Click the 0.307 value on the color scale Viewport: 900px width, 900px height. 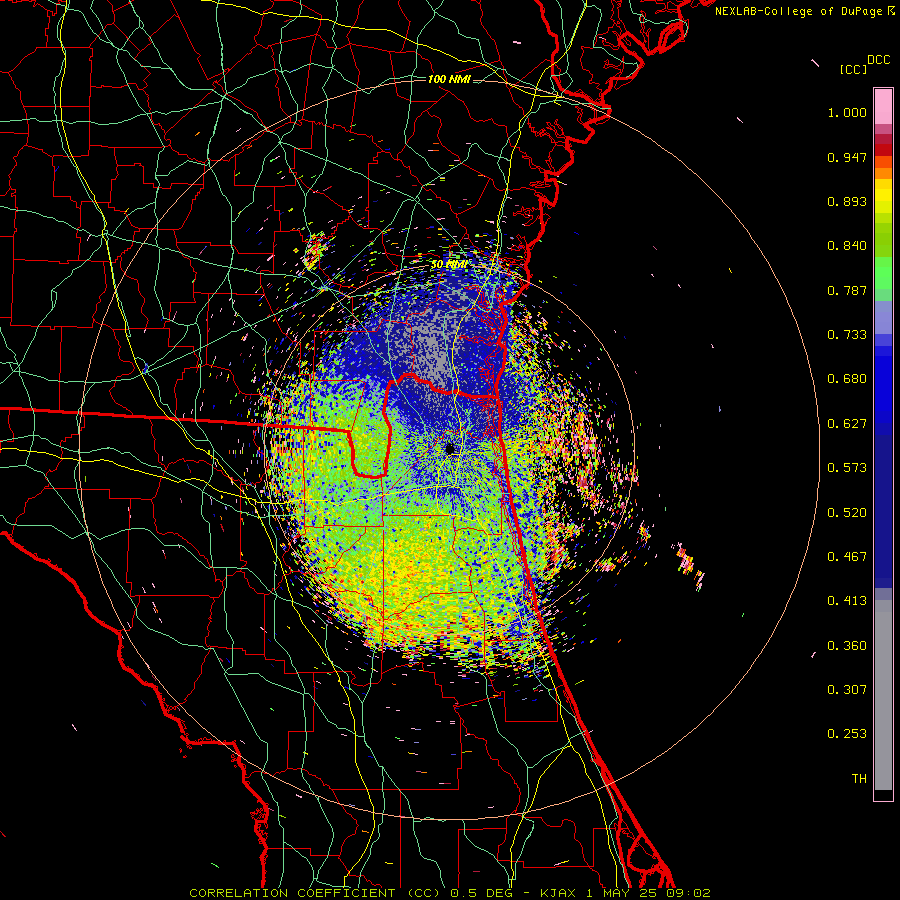[847, 690]
